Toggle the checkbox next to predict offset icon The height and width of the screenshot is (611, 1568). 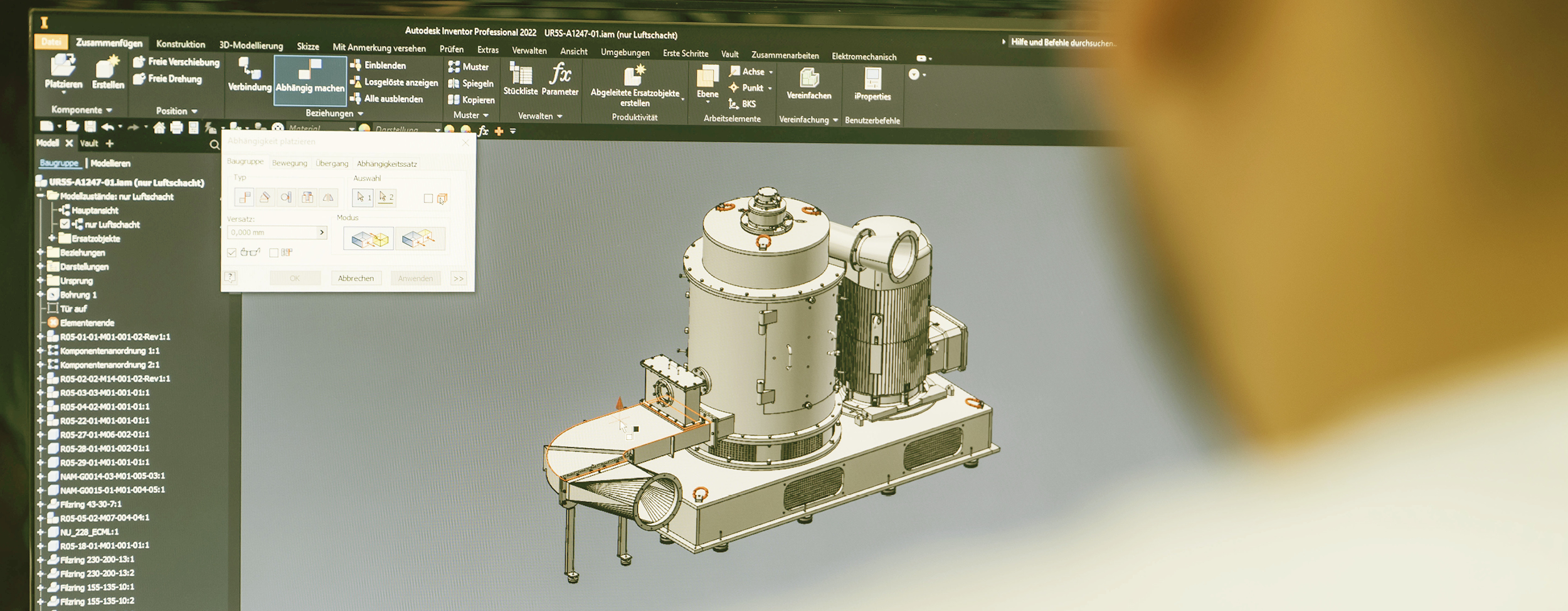point(273,253)
